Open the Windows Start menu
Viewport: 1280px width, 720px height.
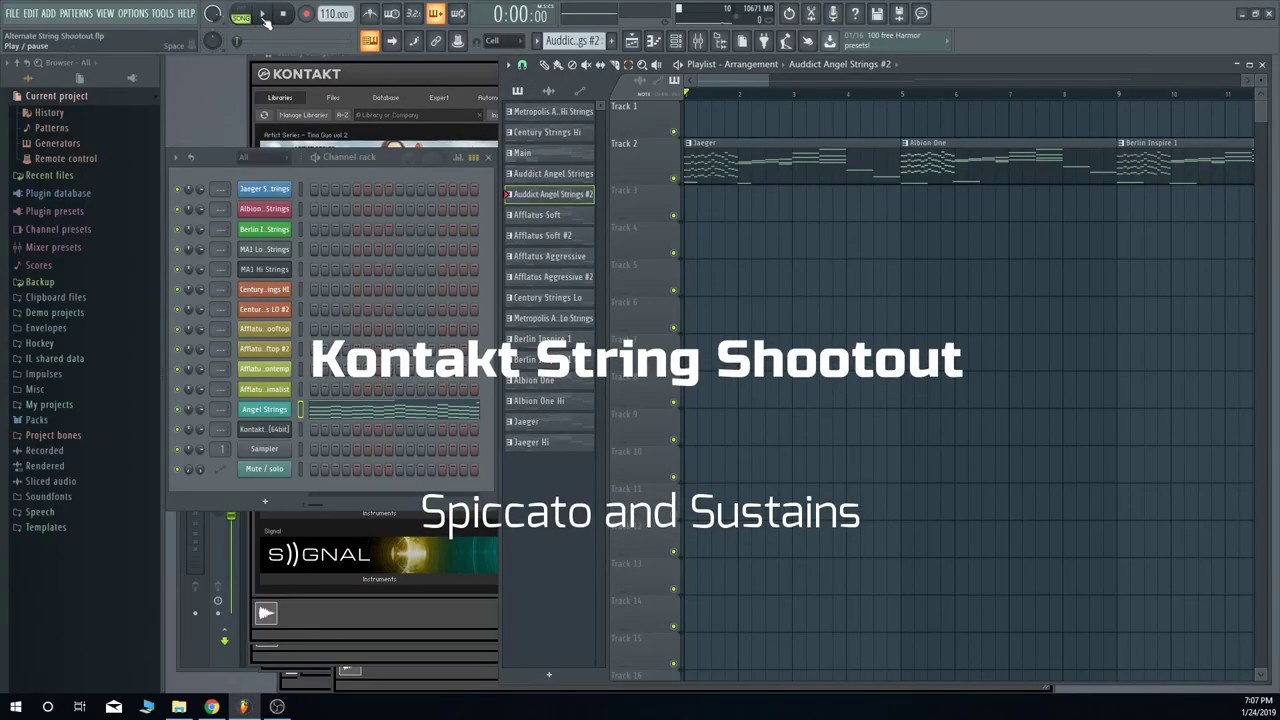click(15, 707)
